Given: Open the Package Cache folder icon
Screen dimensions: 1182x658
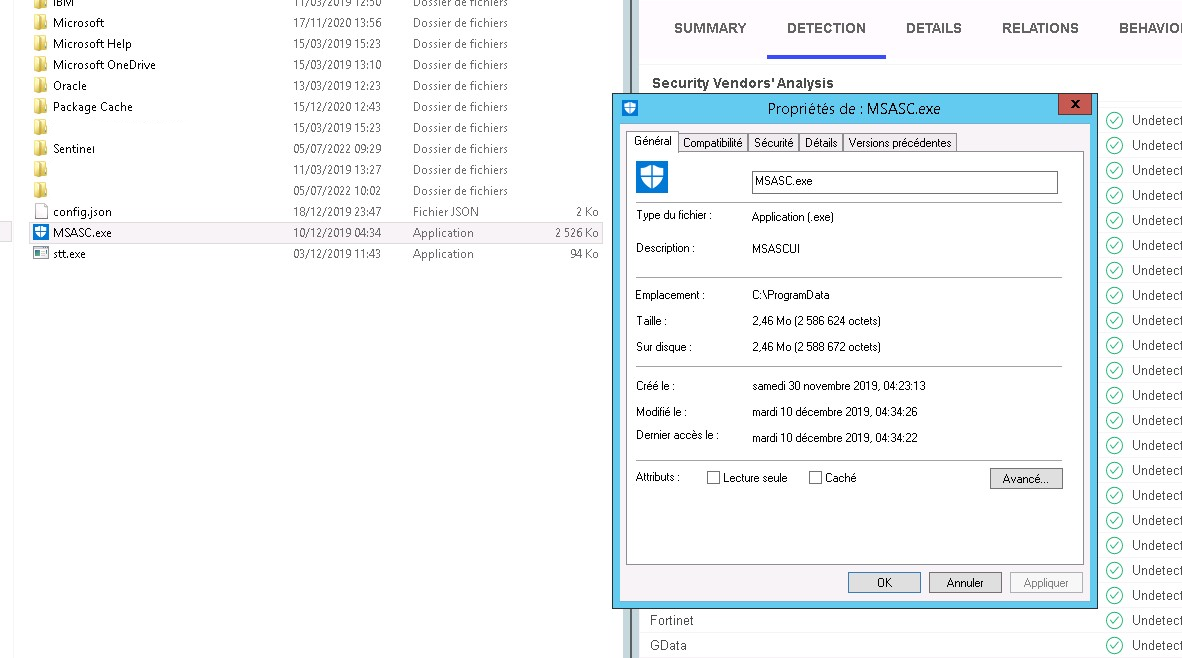Looking at the screenshot, I should [x=41, y=106].
